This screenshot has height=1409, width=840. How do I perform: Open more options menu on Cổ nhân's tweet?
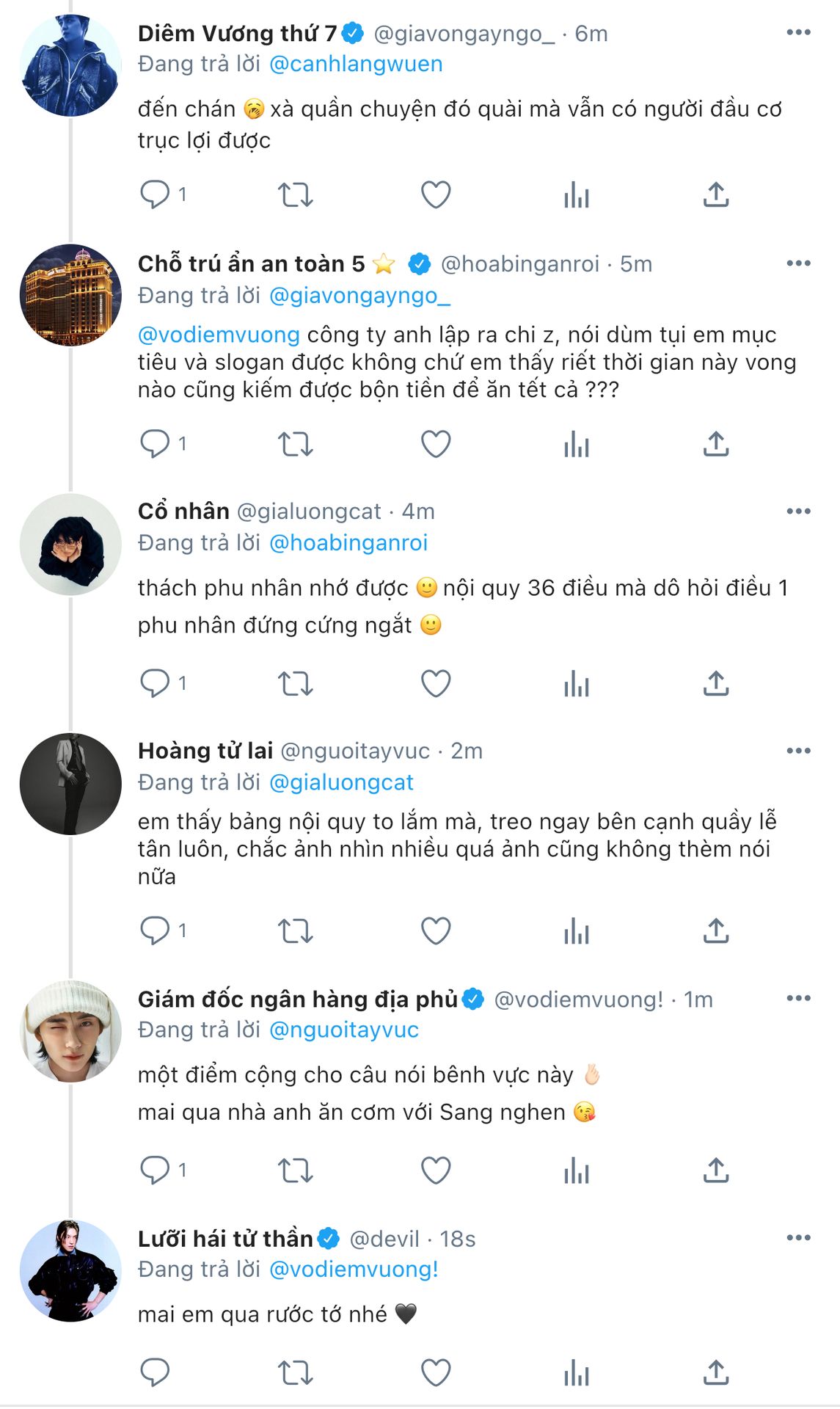[x=797, y=511]
